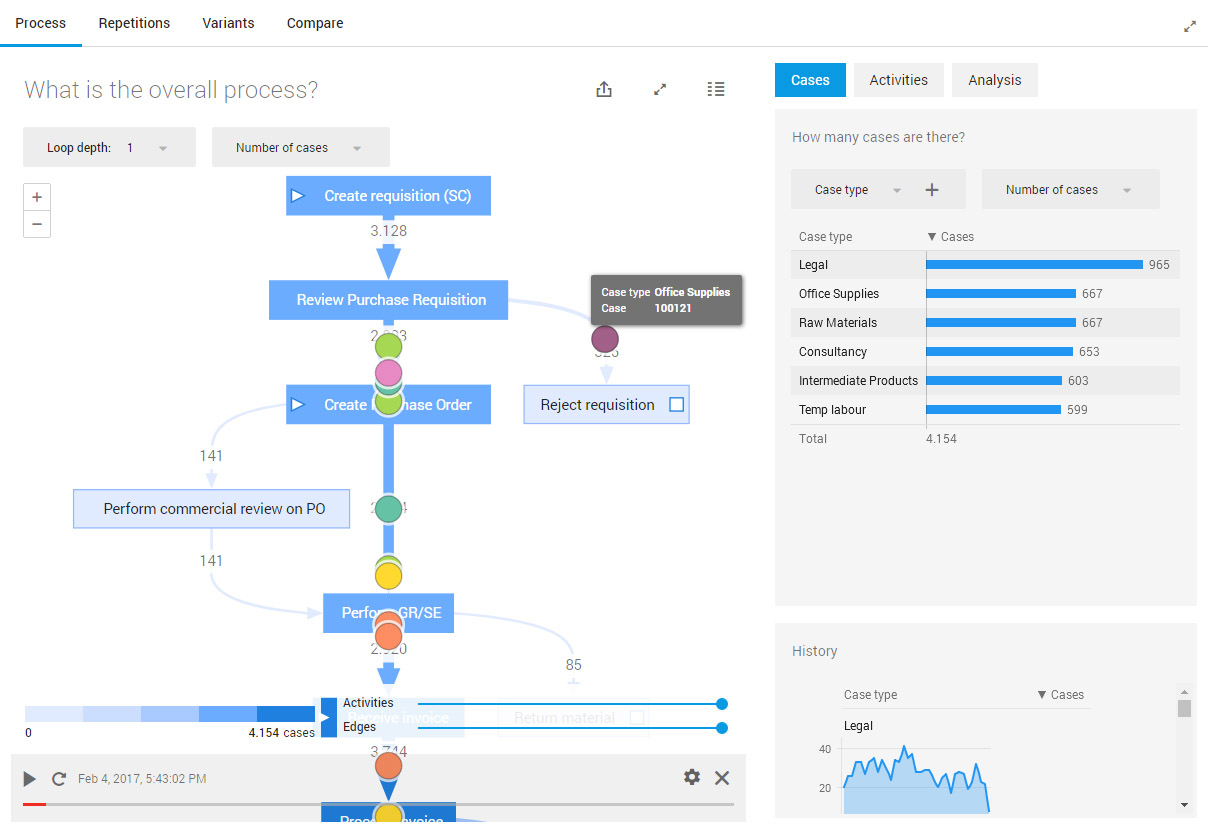Click the Legal history area chart
Image resolution: width=1208 pixels, height=825 pixels.
tap(916, 780)
